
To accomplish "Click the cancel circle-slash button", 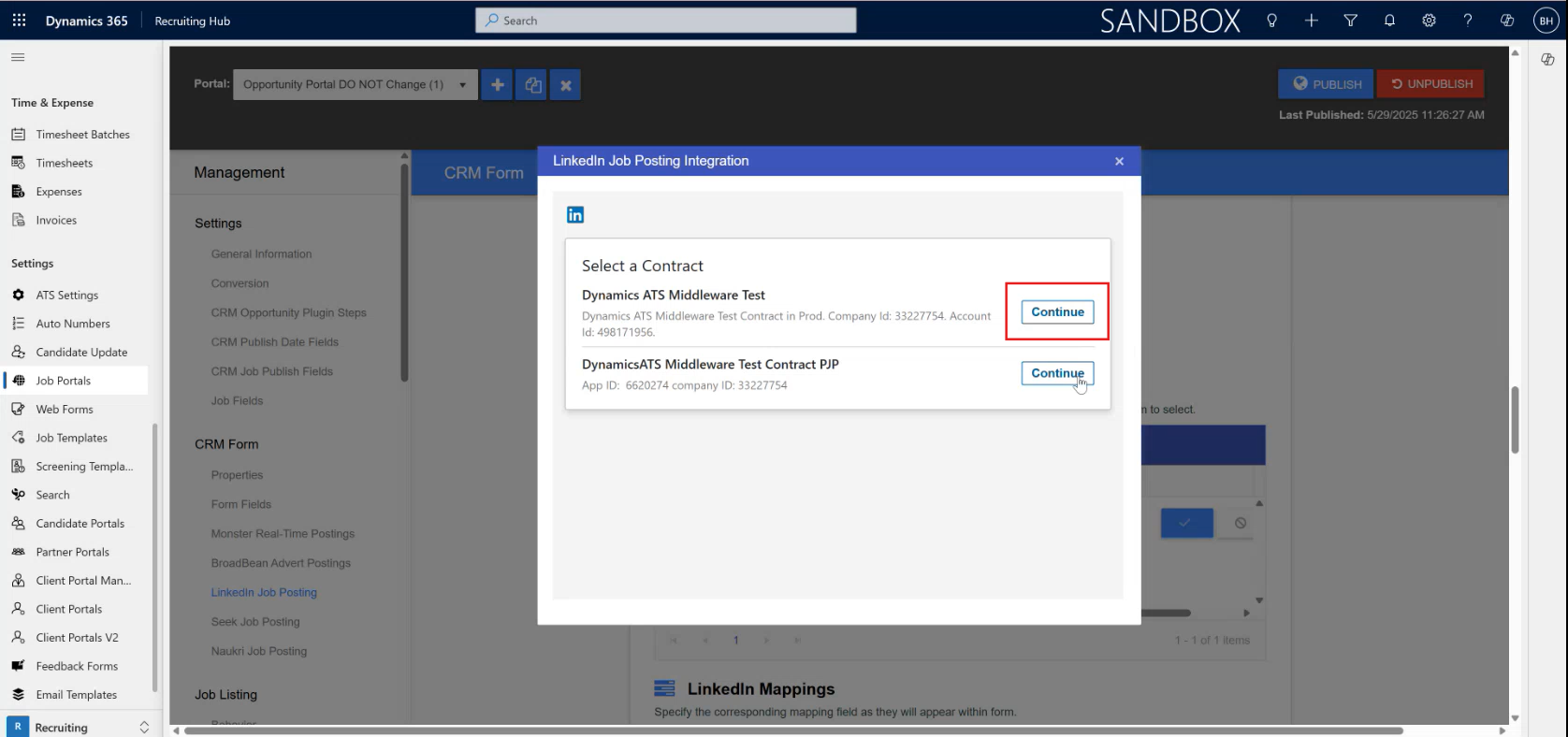I will point(1240,523).
